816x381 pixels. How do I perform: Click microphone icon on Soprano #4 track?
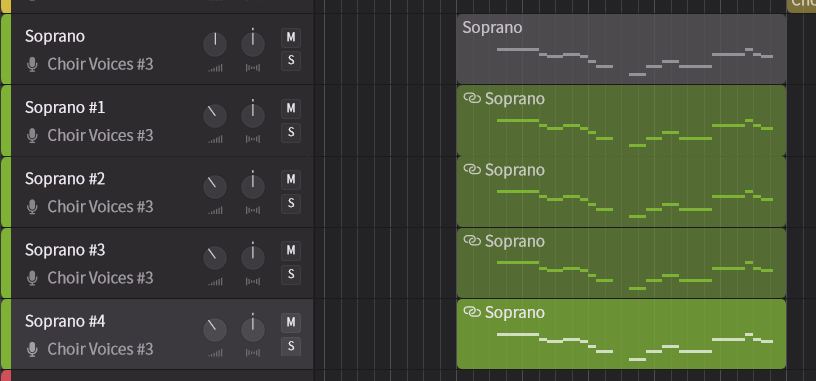tap(32, 349)
